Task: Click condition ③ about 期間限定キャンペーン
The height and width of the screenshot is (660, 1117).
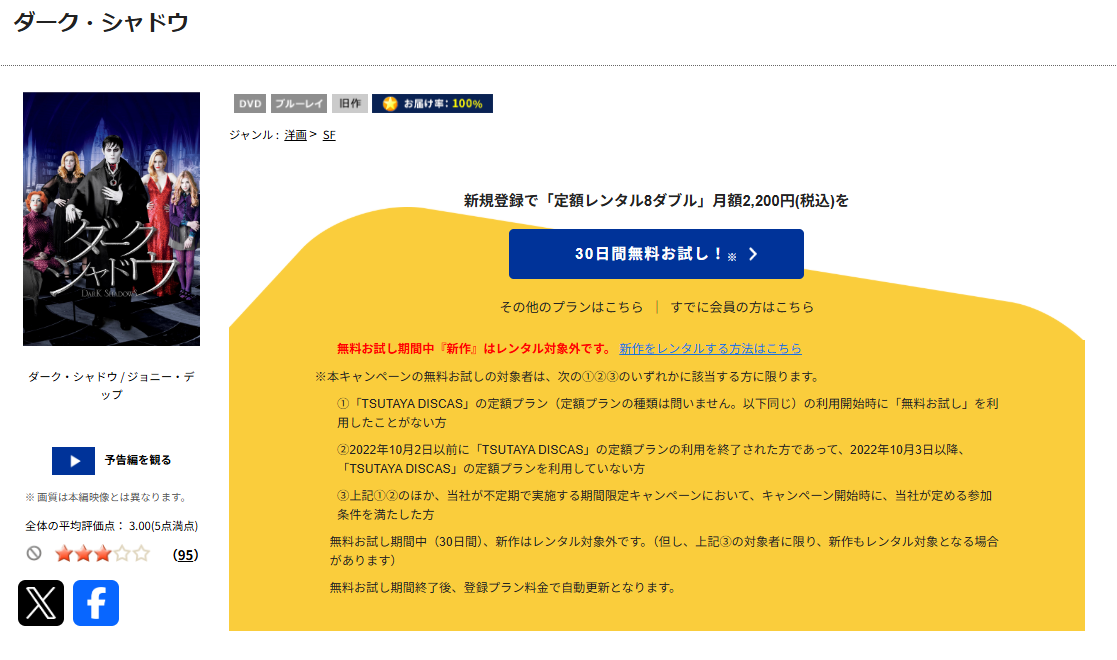Action: tap(665, 505)
